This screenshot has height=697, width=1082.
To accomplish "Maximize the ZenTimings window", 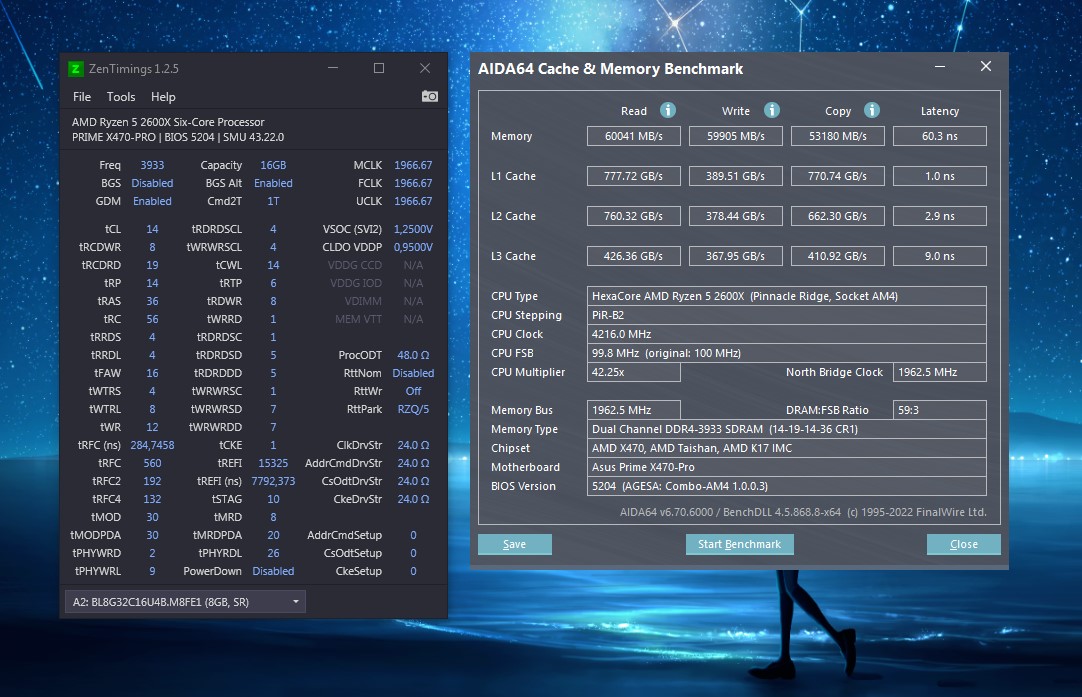I will pos(379,68).
